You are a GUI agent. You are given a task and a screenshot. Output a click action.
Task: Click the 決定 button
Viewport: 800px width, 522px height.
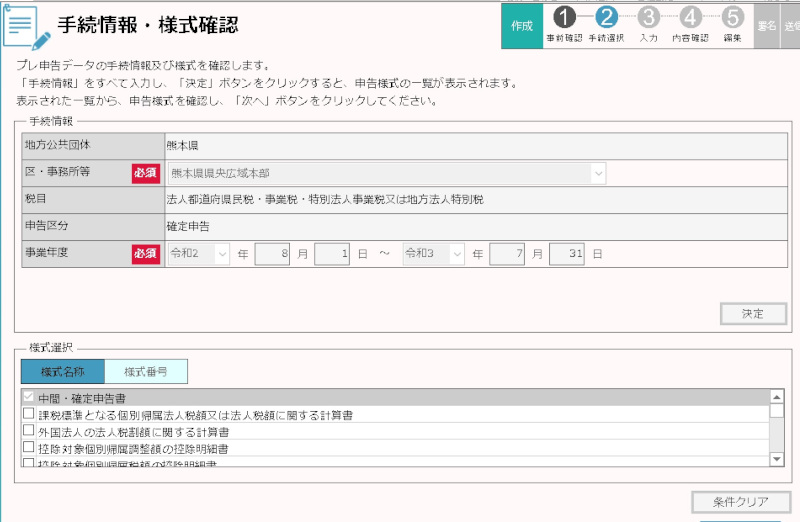tap(753, 314)
